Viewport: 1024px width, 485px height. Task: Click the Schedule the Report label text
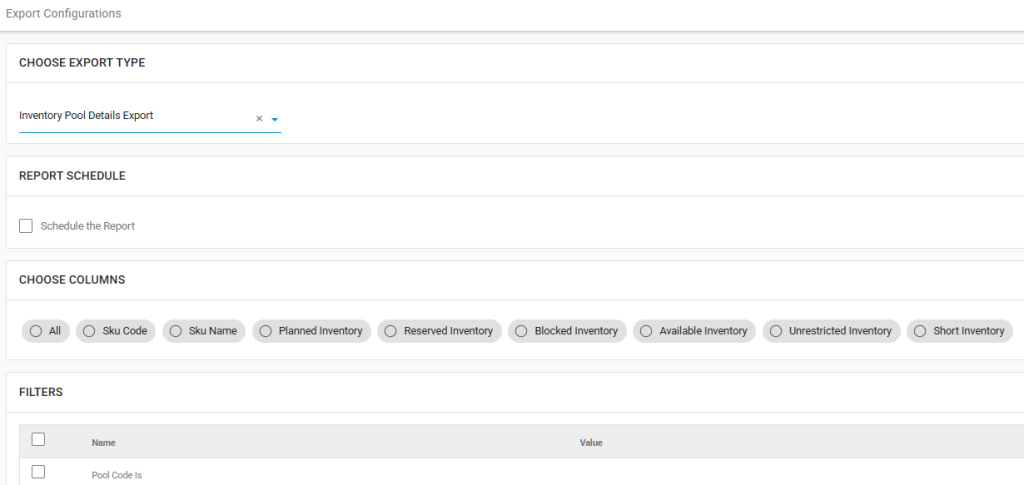[x=88, y=226]
